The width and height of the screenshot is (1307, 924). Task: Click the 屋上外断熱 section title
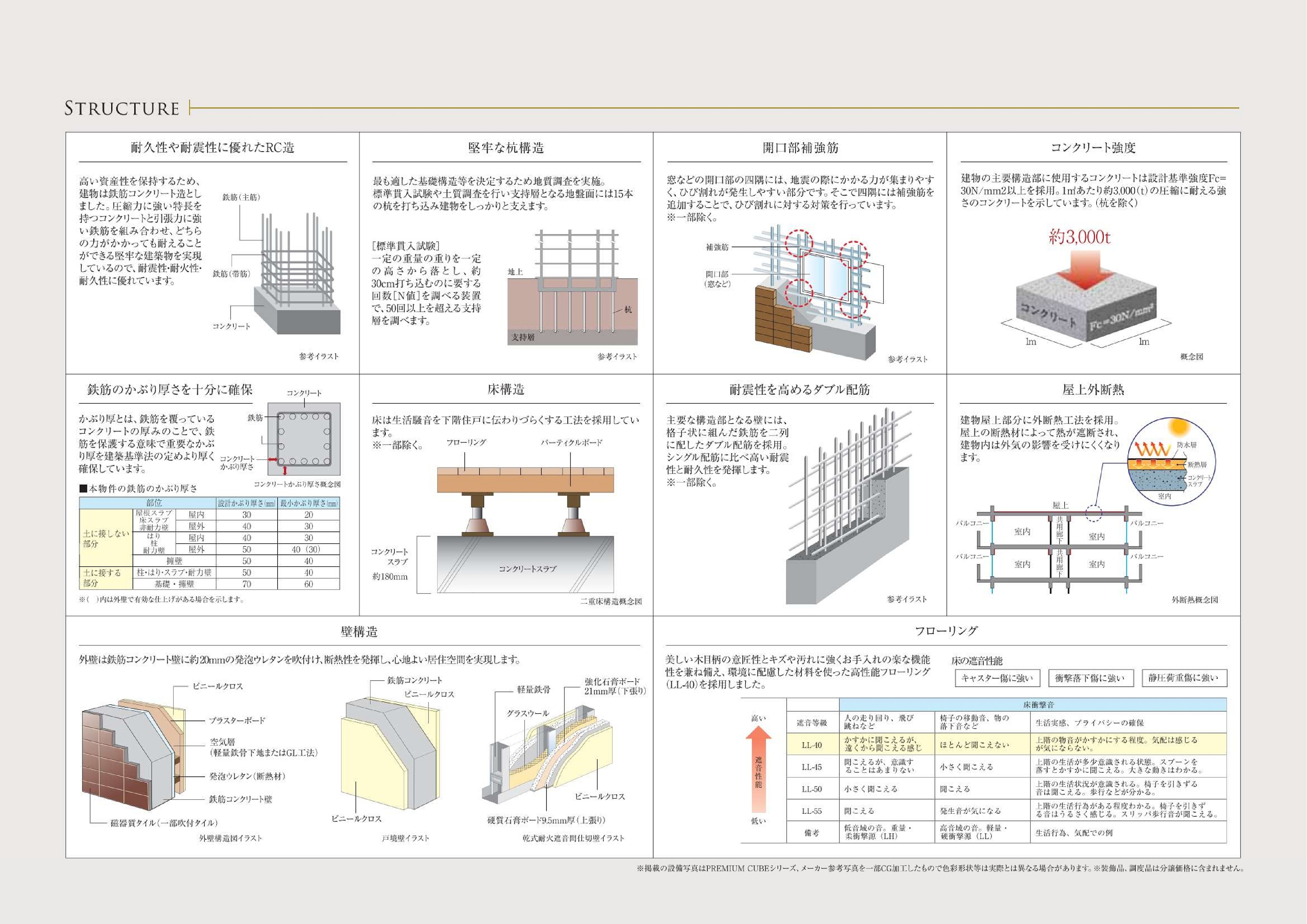[x=1093, y=390]
